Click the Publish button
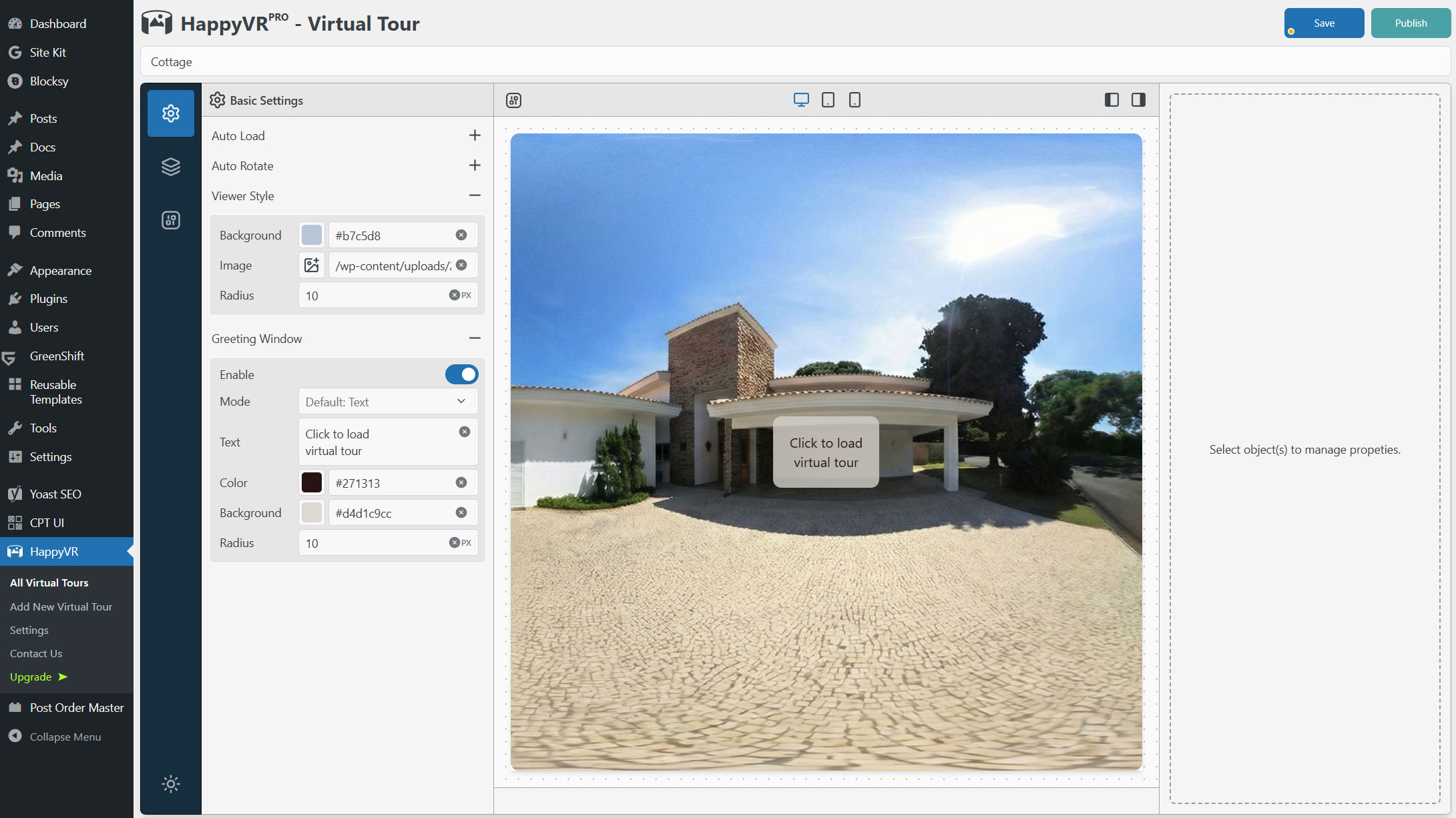The height and width of the screenshot is (818, 1456). click(1411, 23)
